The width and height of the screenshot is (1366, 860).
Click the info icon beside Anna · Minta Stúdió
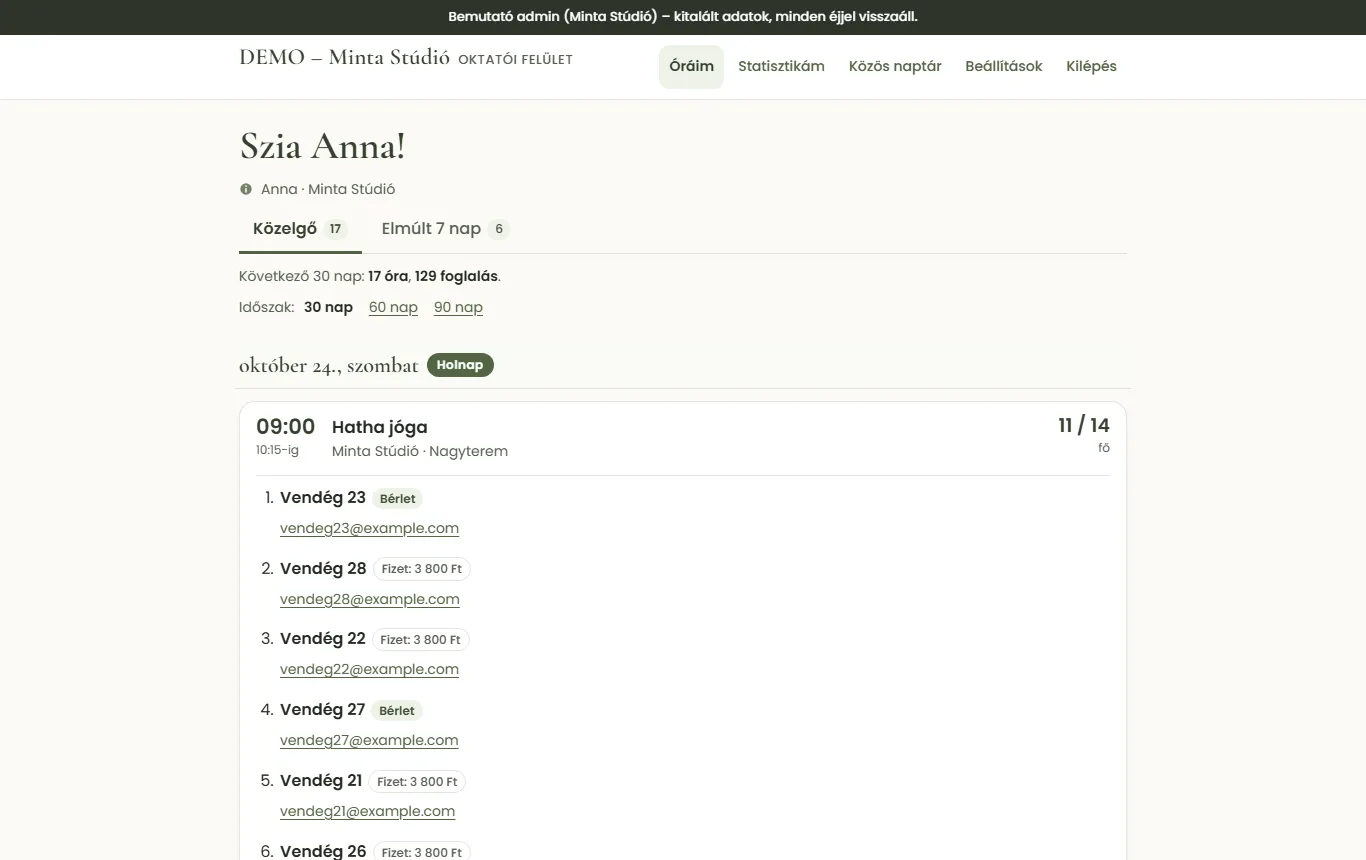(246, 189)
